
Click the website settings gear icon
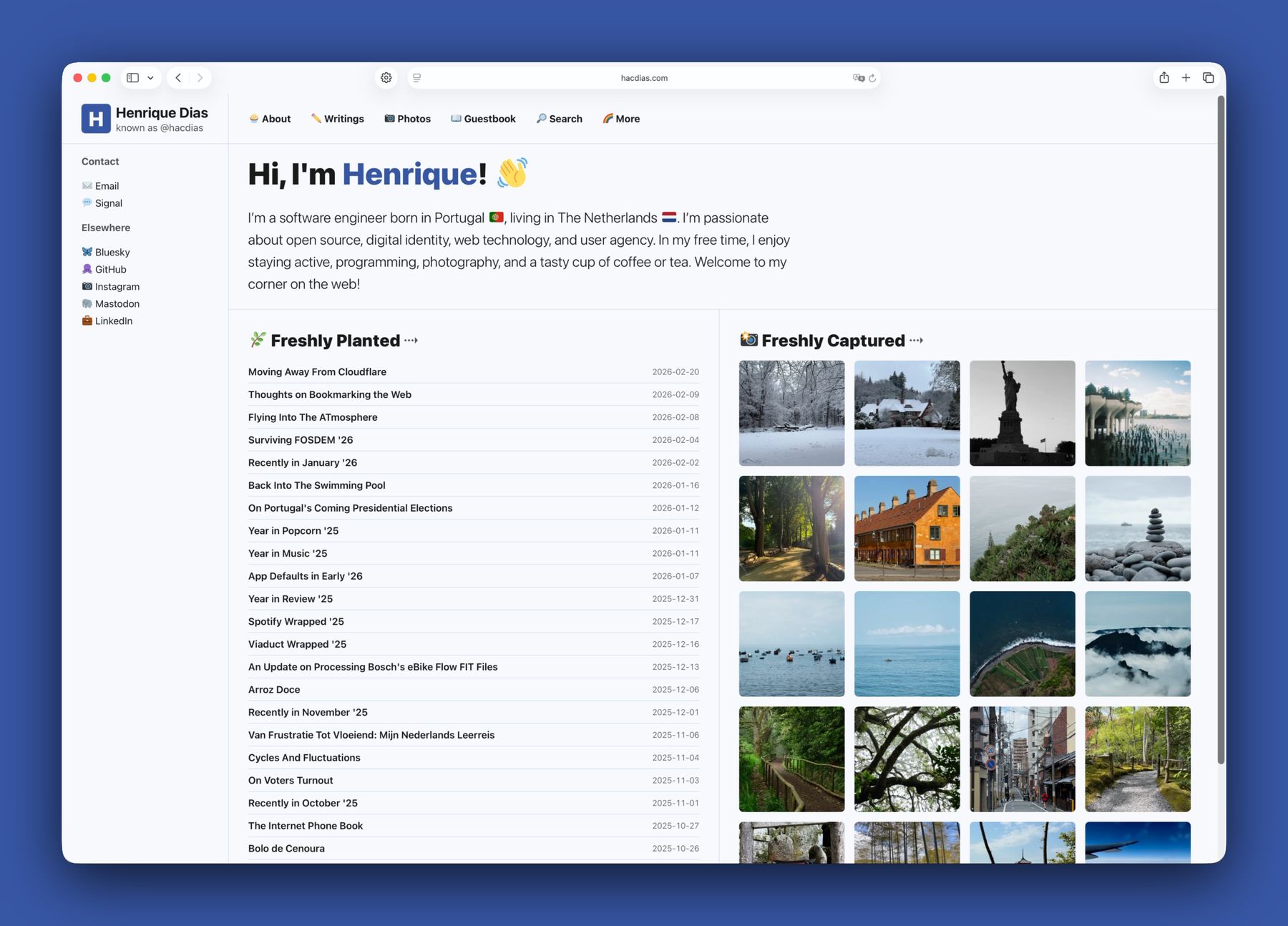(x=386, y=78)
